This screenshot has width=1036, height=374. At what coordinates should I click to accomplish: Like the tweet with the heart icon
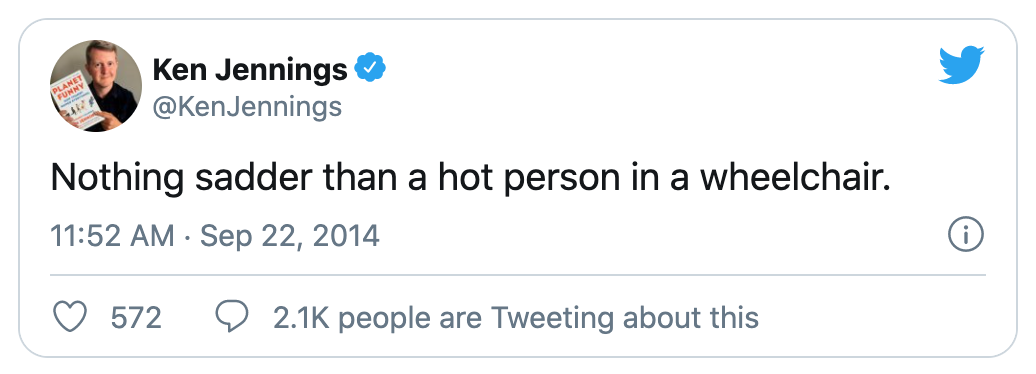(x=69, y=318)
